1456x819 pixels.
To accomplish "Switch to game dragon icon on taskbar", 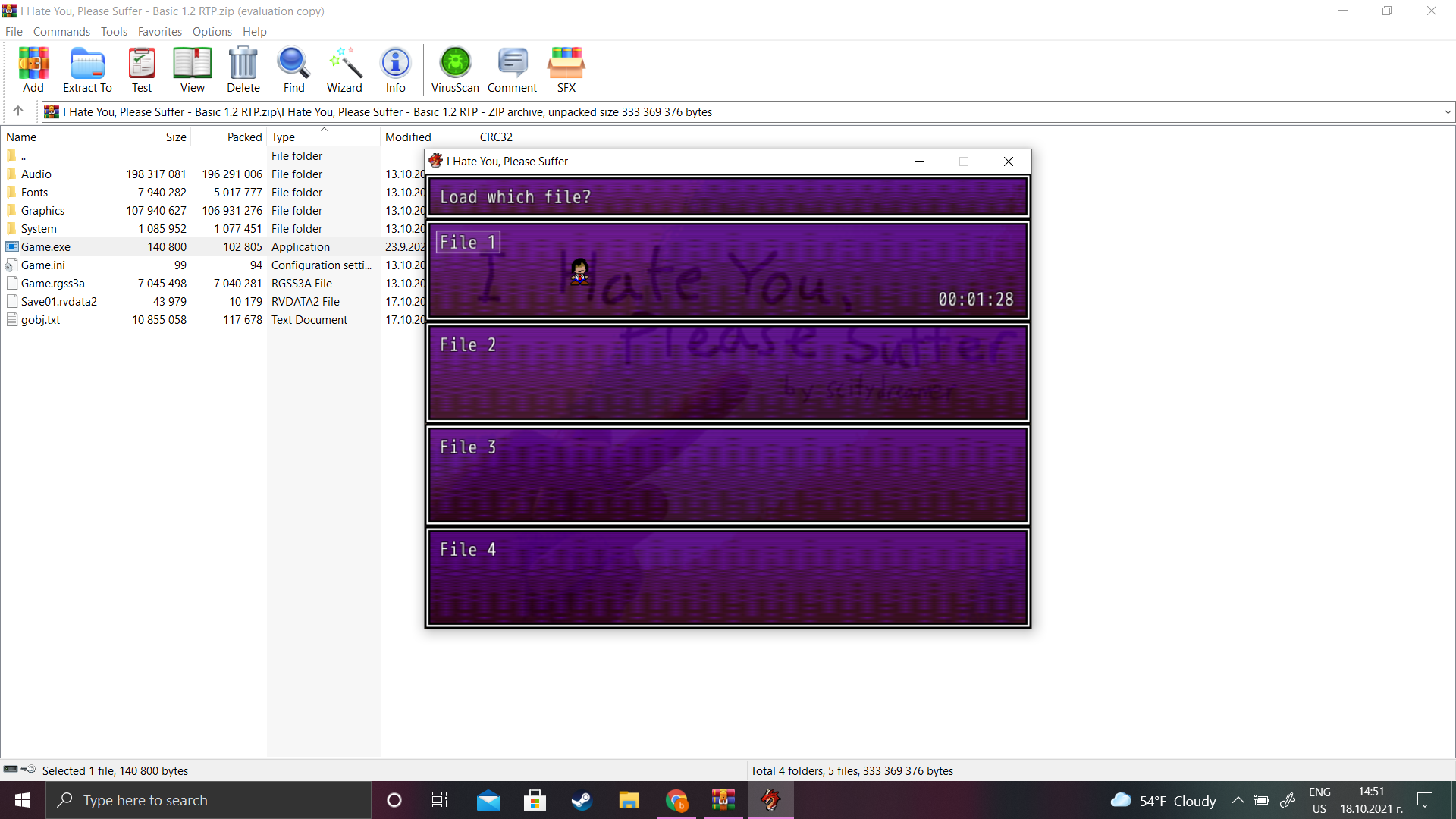I will [x=770, y=800].
